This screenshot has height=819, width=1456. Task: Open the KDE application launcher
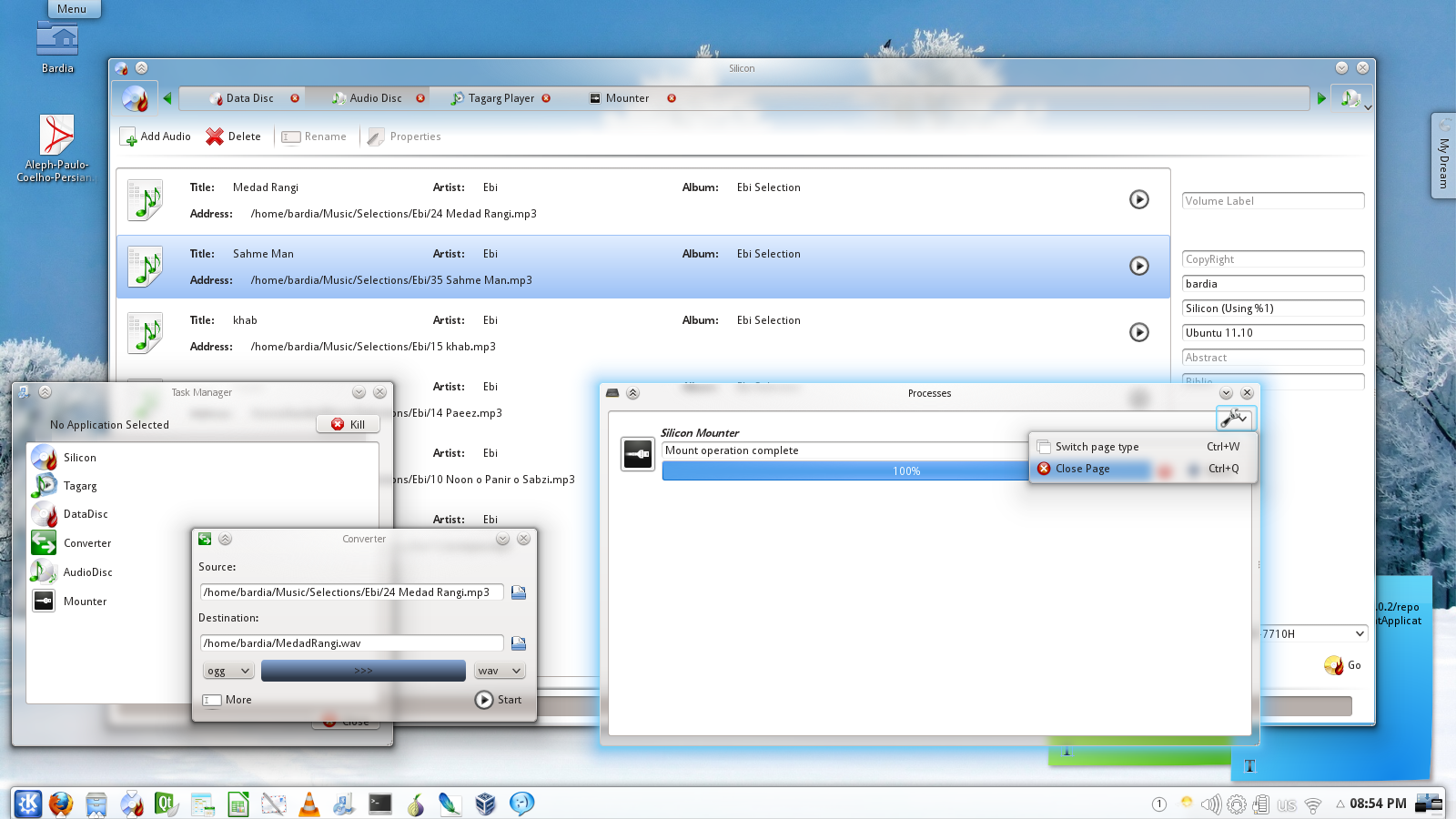click(x=28, y=804)
